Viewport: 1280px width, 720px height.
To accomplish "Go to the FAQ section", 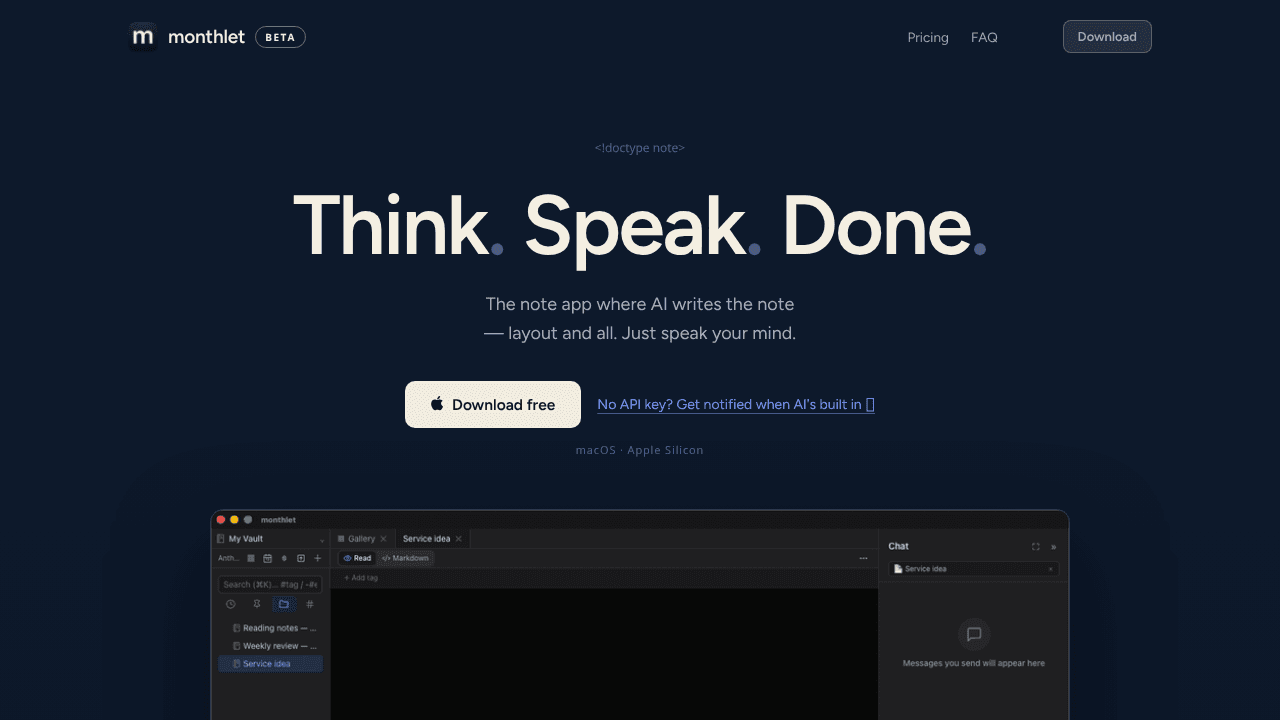I will (x=984, y=37).
